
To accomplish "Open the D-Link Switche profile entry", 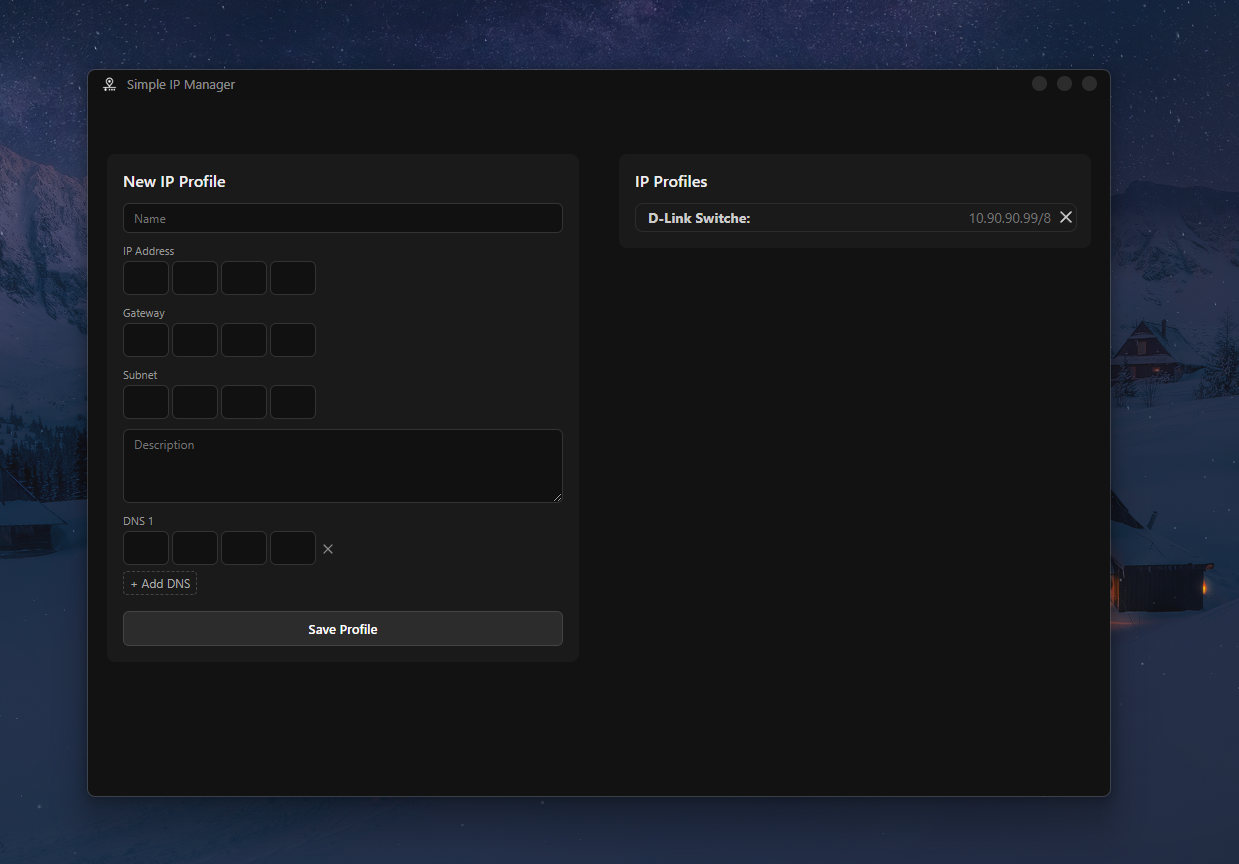I will click(x=800, y=218).
